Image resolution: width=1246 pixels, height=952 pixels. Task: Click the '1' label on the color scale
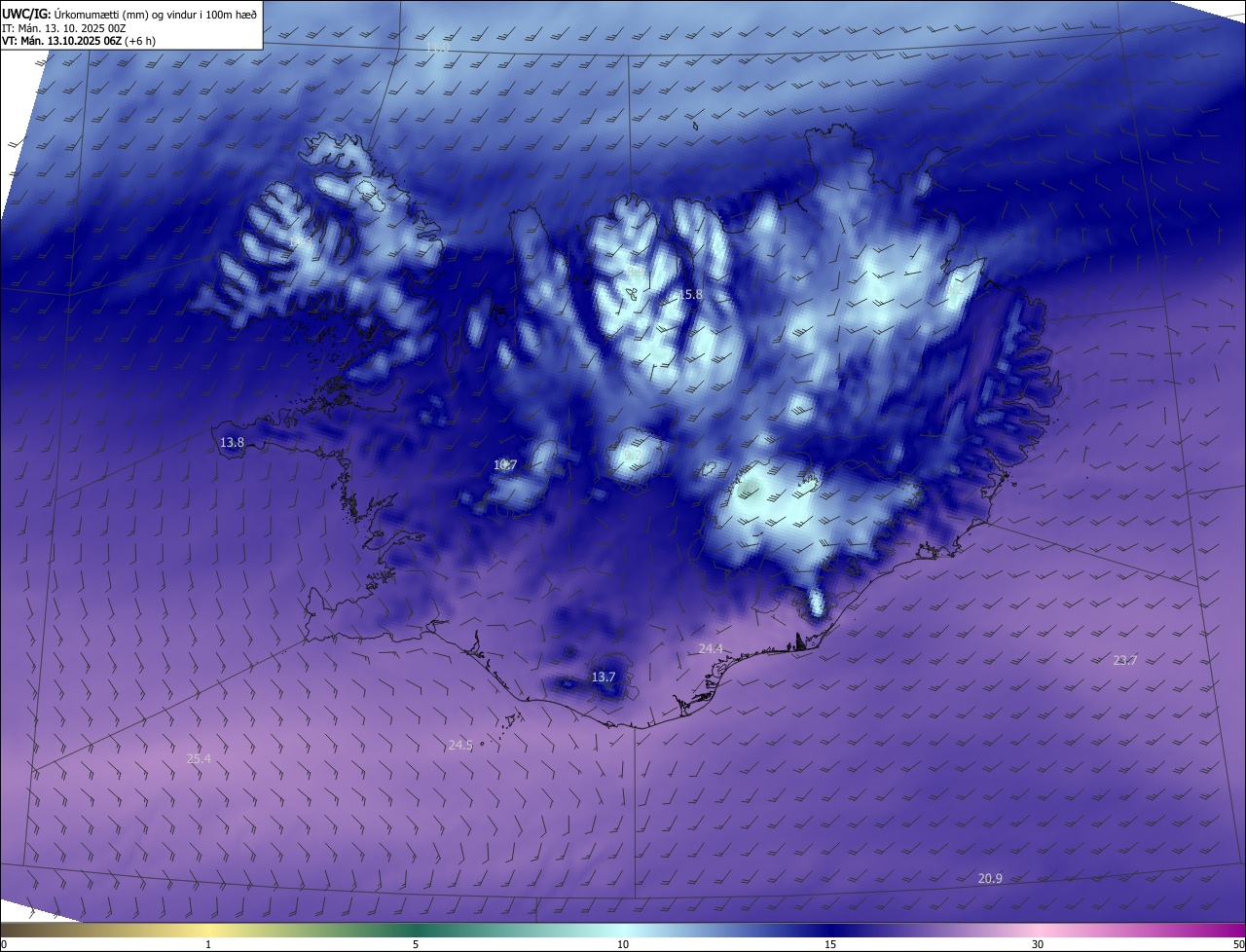click(x=208, y=944)
